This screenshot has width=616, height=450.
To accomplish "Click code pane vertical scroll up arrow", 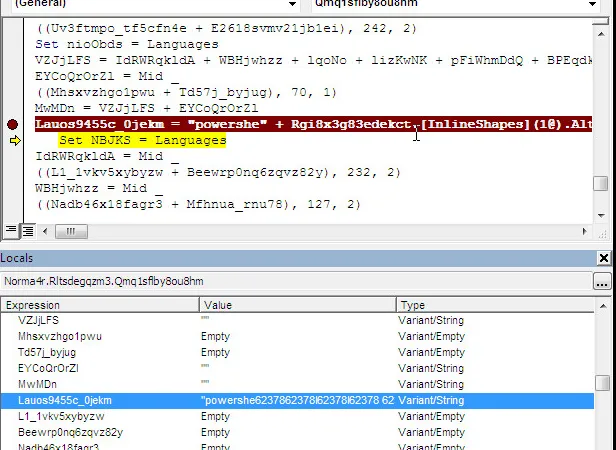I will pos(601,34).
